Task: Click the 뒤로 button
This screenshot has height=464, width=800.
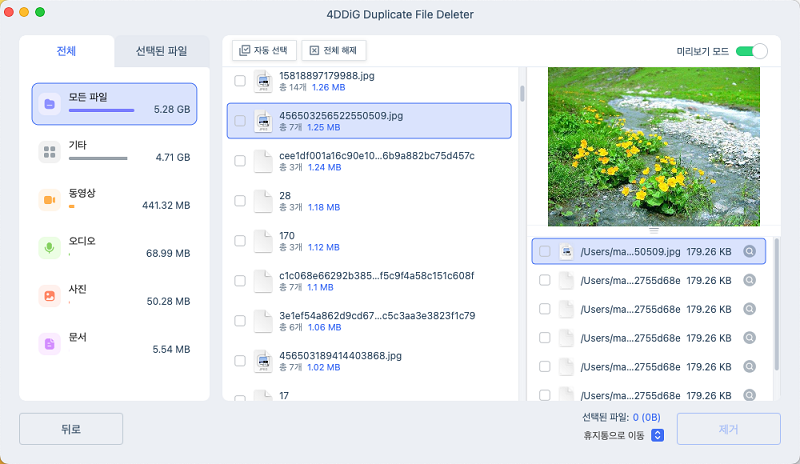Action: [x=71, y=429]
